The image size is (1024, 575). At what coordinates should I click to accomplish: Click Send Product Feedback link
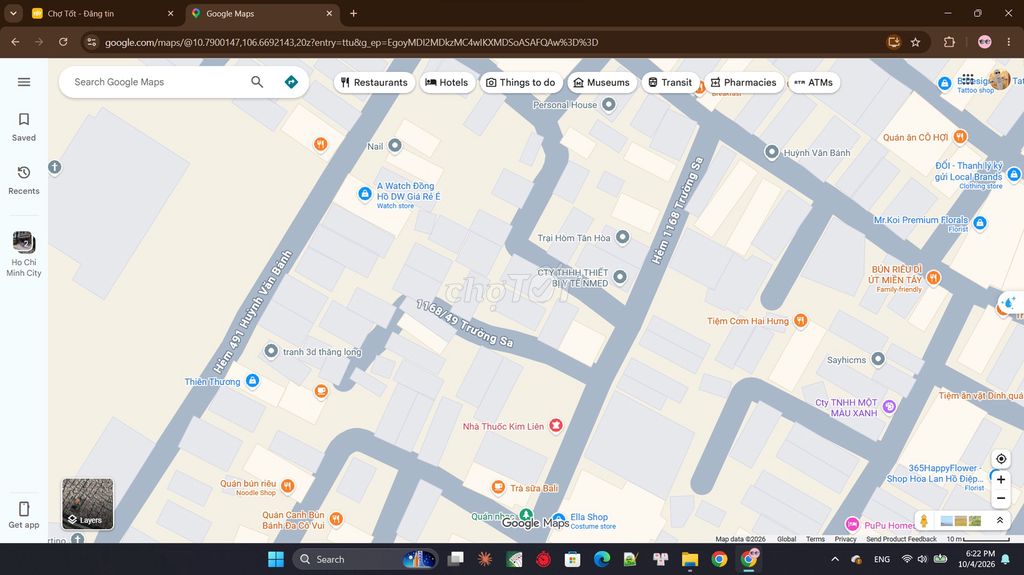pyautogui.click(x=901, y=539)
